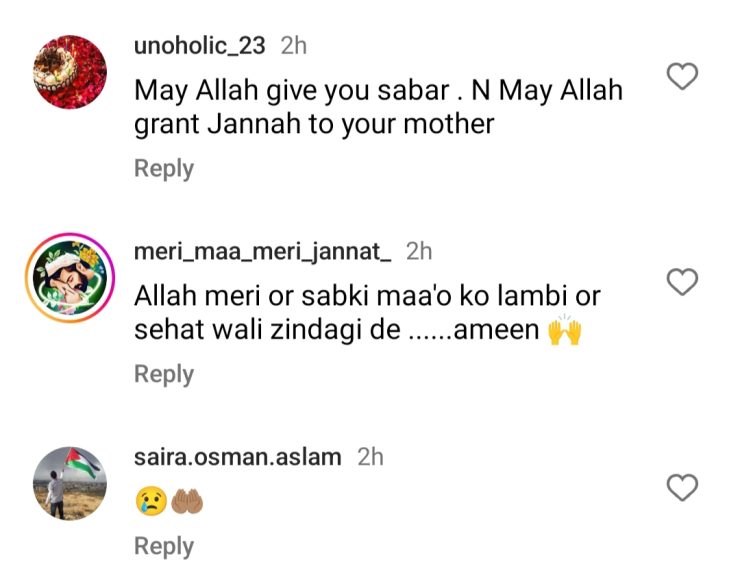The height and width of the screenshot is (569, 740).
Task: Reply to saira.osman.aslam's comment
Action: 164,546
